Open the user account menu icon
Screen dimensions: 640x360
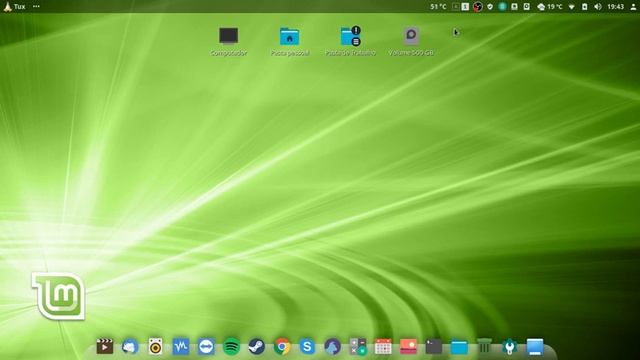click(x=633, y=7)
